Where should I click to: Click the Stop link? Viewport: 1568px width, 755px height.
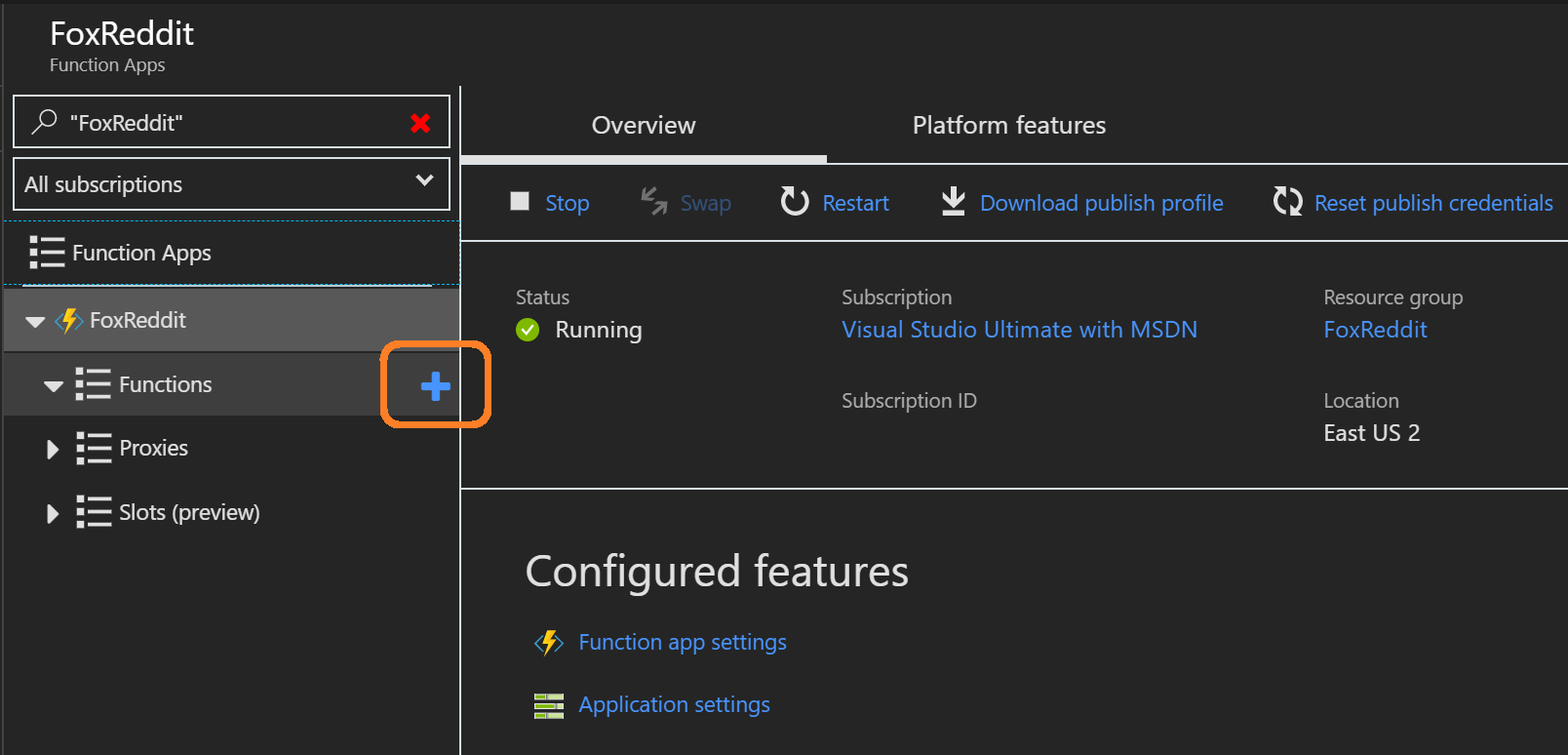[567, 203]
